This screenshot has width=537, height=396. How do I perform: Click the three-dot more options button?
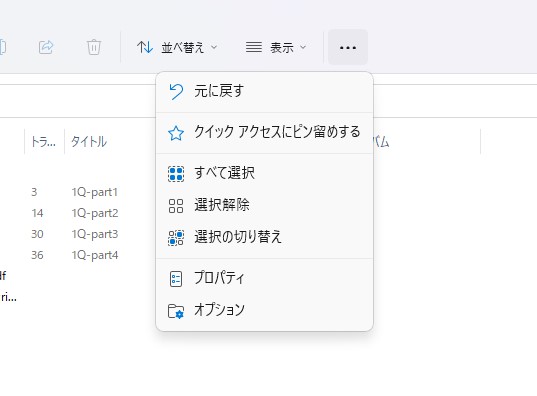pyautogui.click(x=348, y=47)
